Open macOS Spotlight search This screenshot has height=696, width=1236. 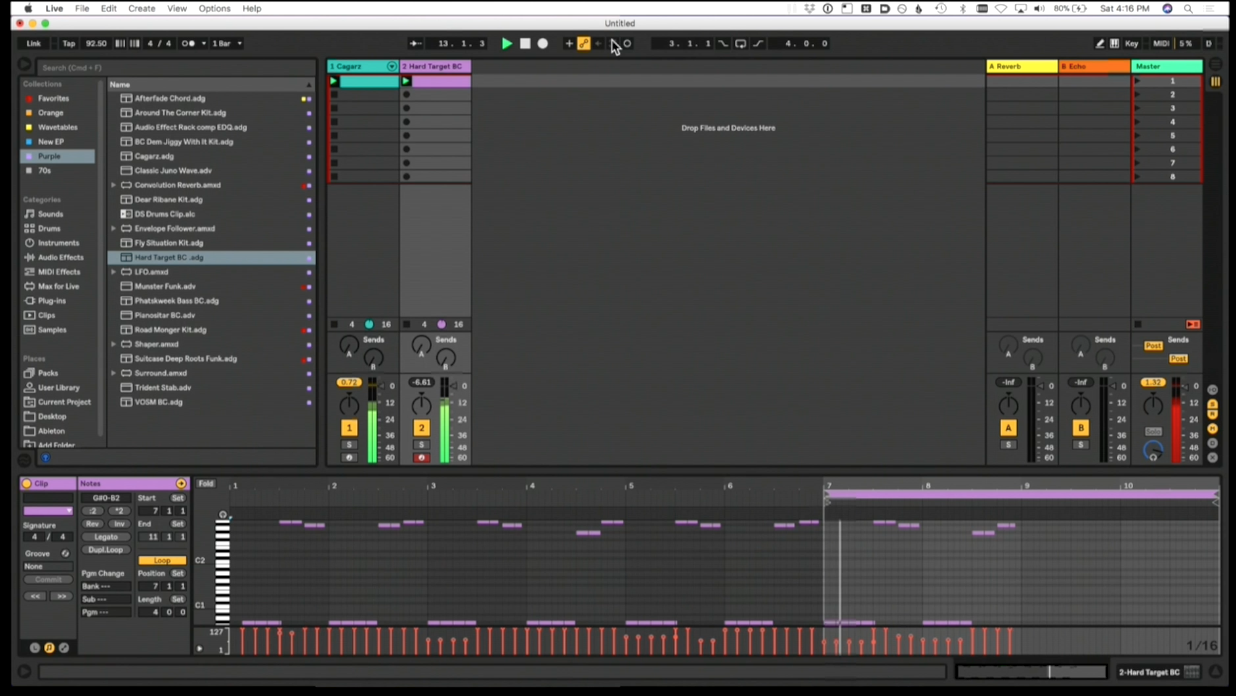pos(1188,8)
